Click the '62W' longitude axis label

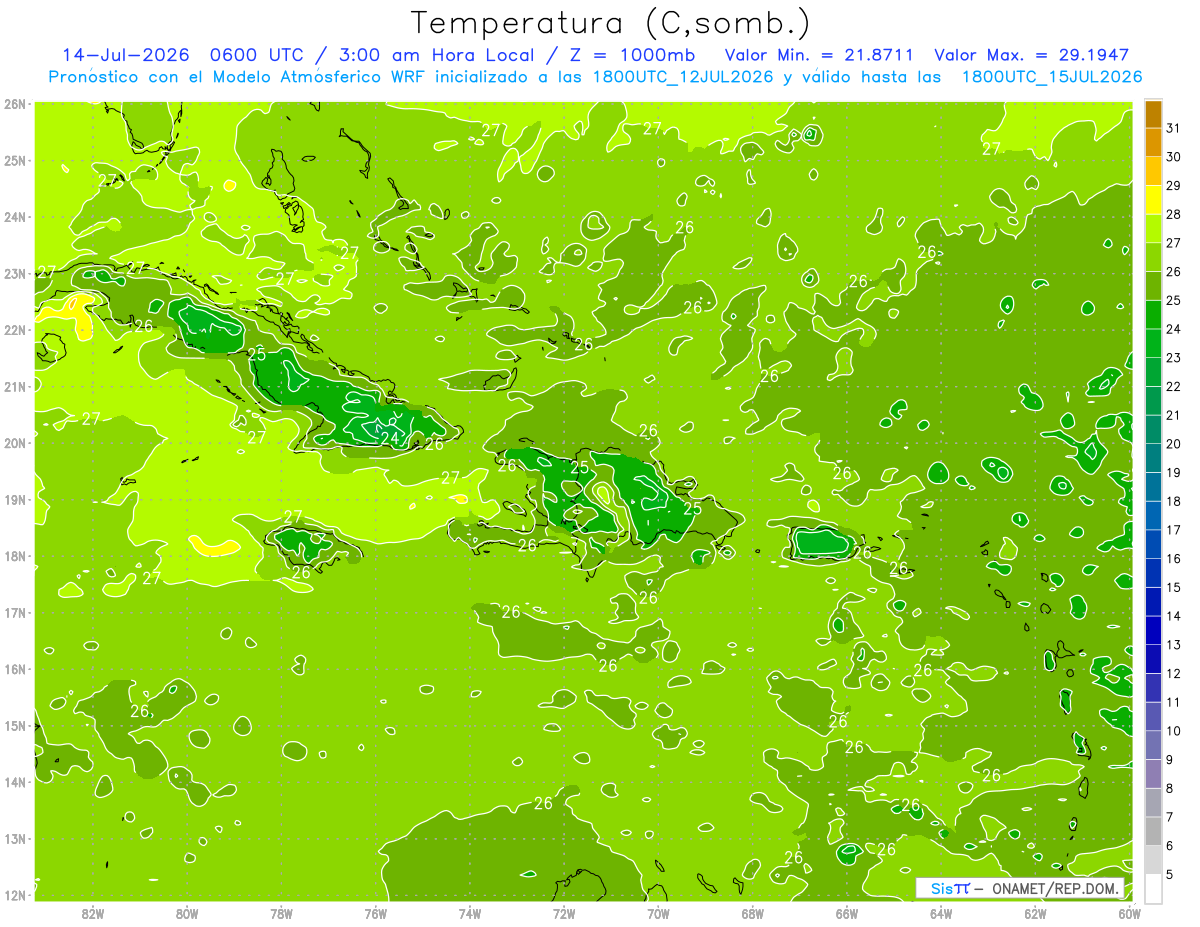(1036, 913)
